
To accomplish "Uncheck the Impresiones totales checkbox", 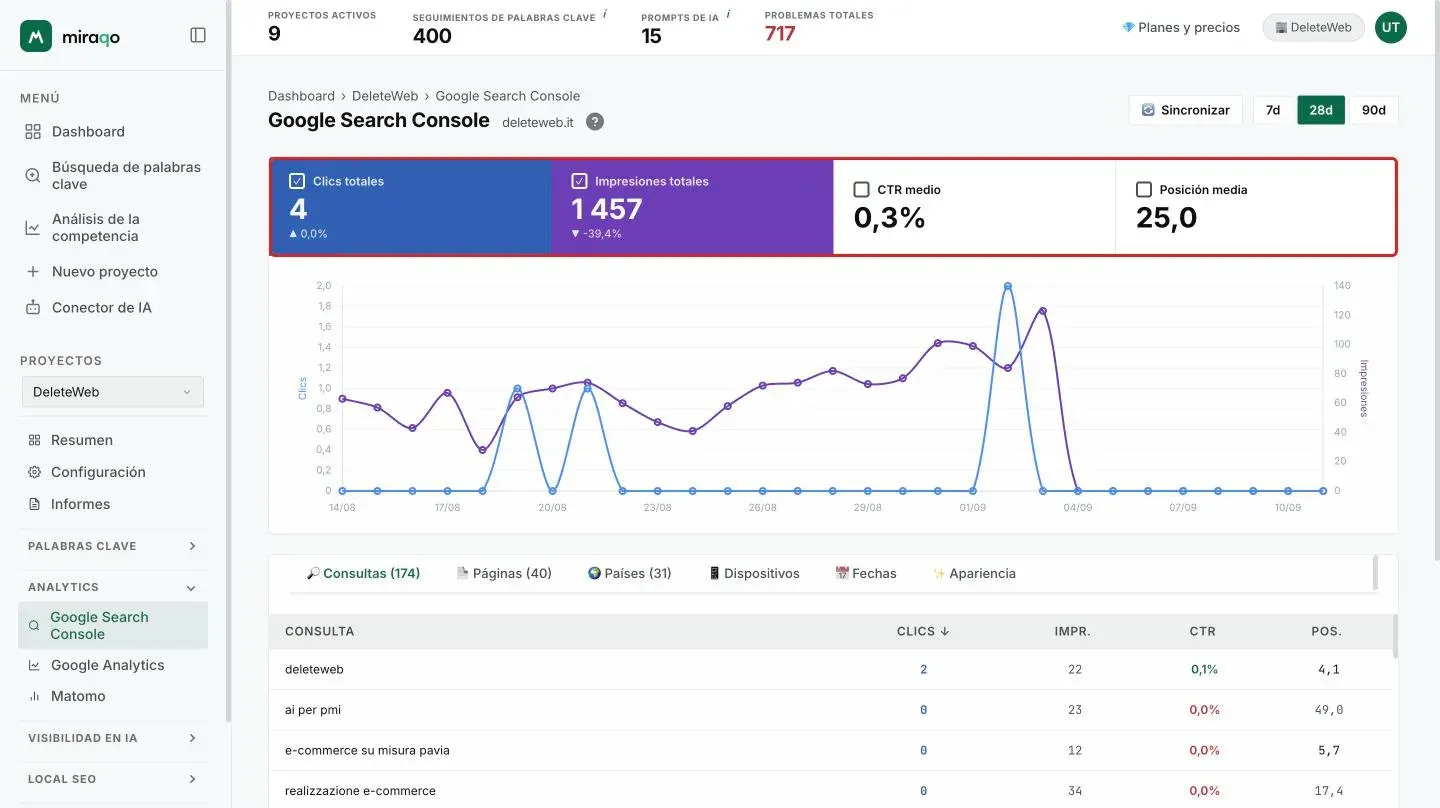I will [x=579, y=181].
